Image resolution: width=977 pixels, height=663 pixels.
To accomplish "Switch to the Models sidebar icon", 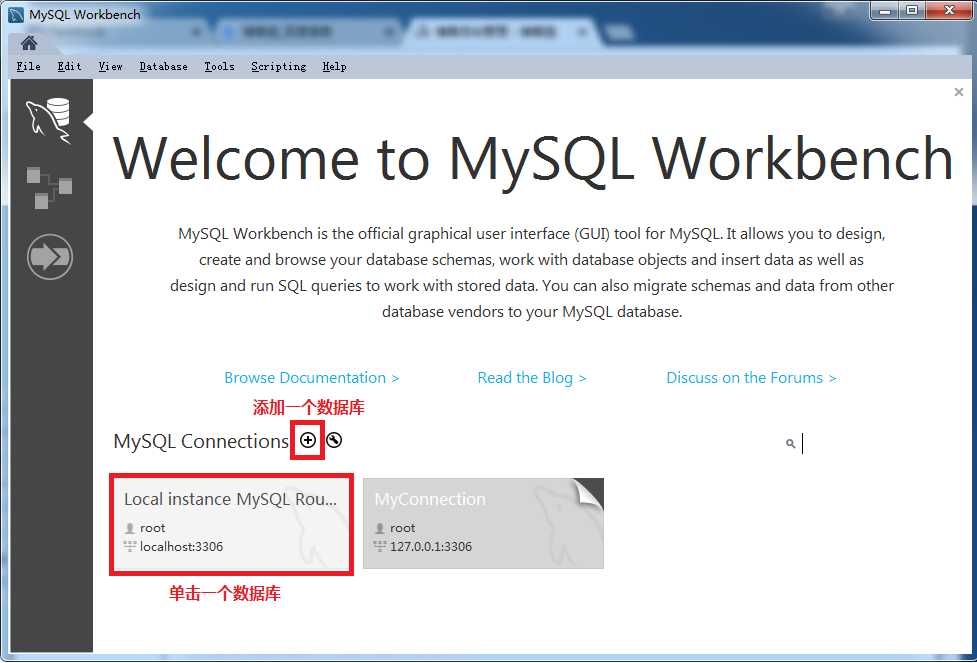I will [x=49, y=188].
